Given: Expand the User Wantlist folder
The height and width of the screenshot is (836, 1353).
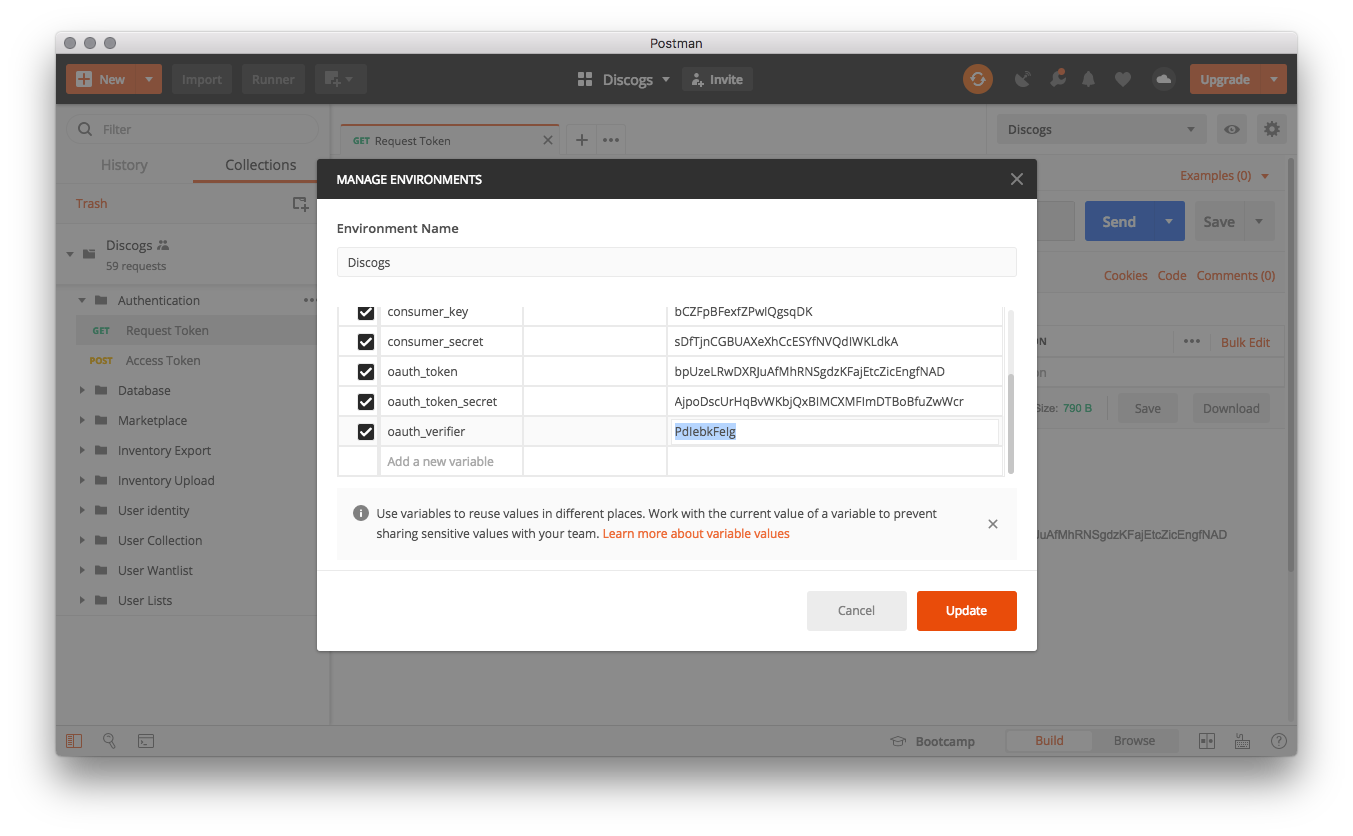Looking at the screenshot, I should click(x=82, y=570).
